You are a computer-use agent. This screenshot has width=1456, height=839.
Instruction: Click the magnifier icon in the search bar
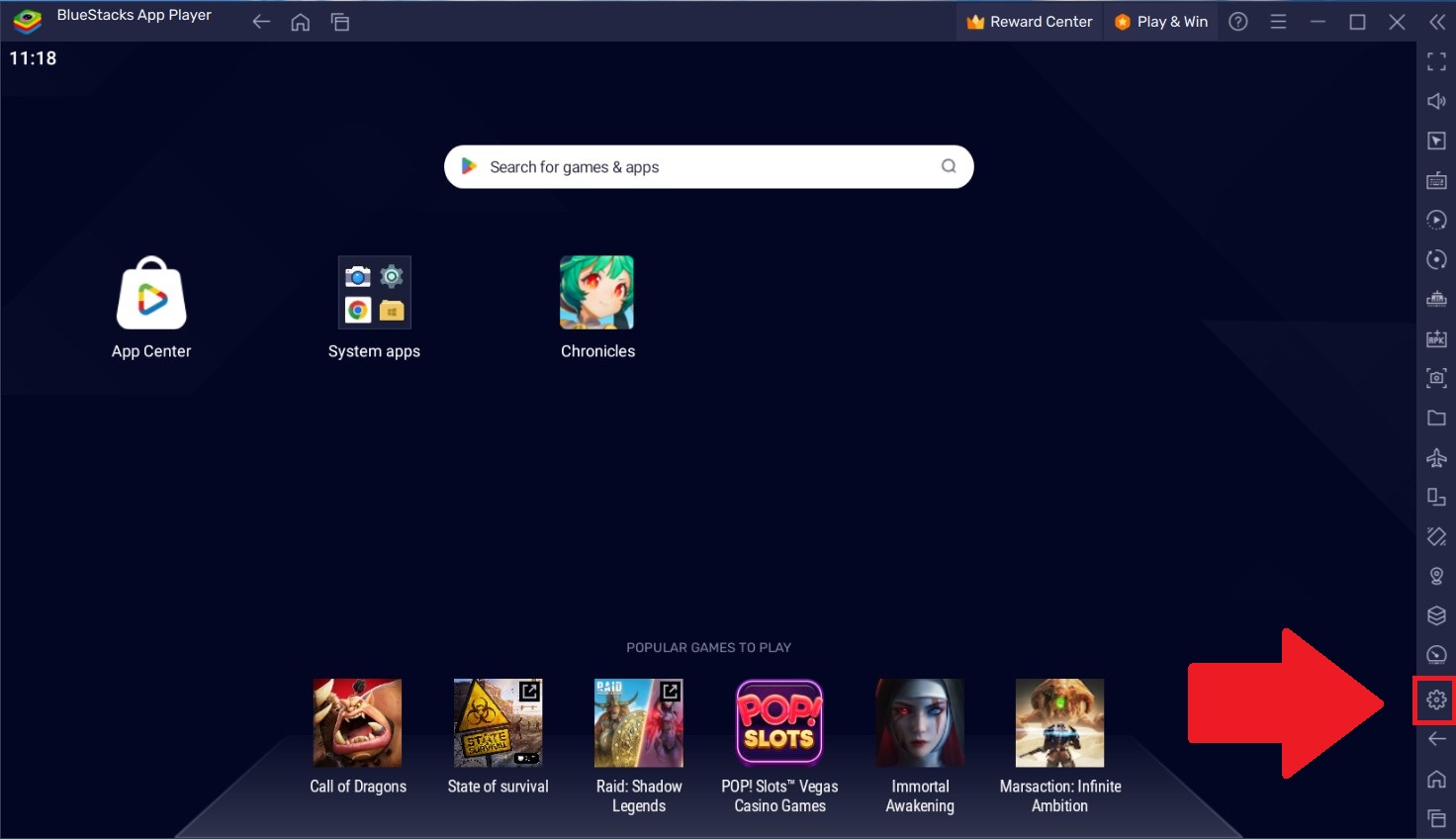point(949,166)
